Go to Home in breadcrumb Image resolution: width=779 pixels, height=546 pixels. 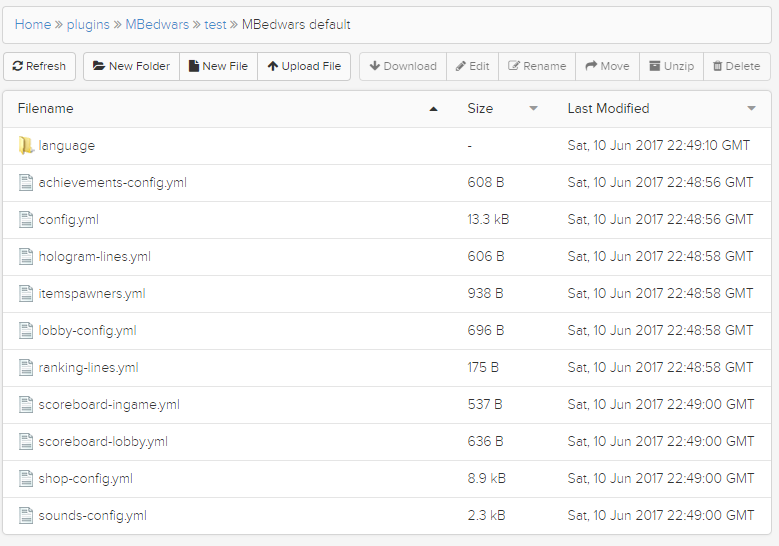[33, 24]
